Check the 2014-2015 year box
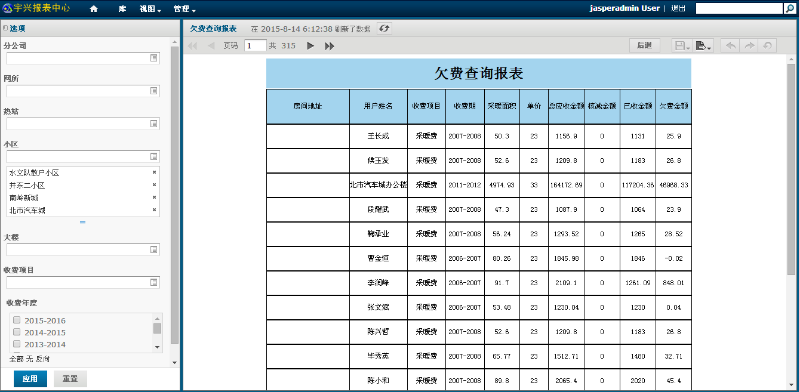799x392 pixels. pos(17,332)
